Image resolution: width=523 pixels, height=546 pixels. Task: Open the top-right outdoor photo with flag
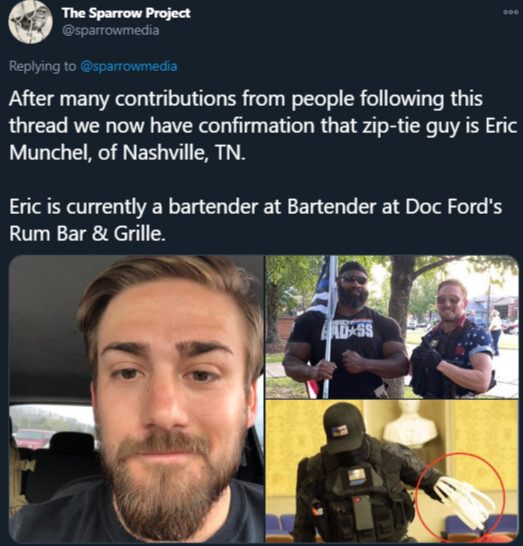pyautogui.click(x=392, y=327)
